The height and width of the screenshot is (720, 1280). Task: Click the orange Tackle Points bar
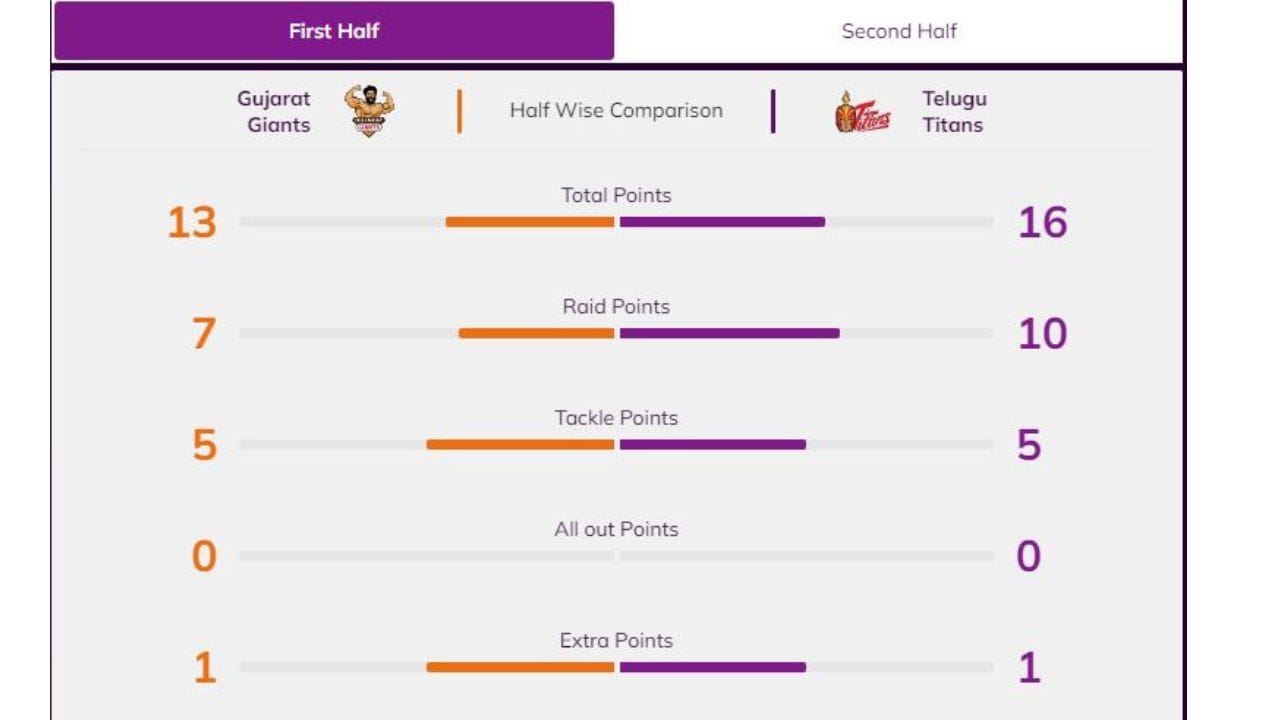coord(520,444)
